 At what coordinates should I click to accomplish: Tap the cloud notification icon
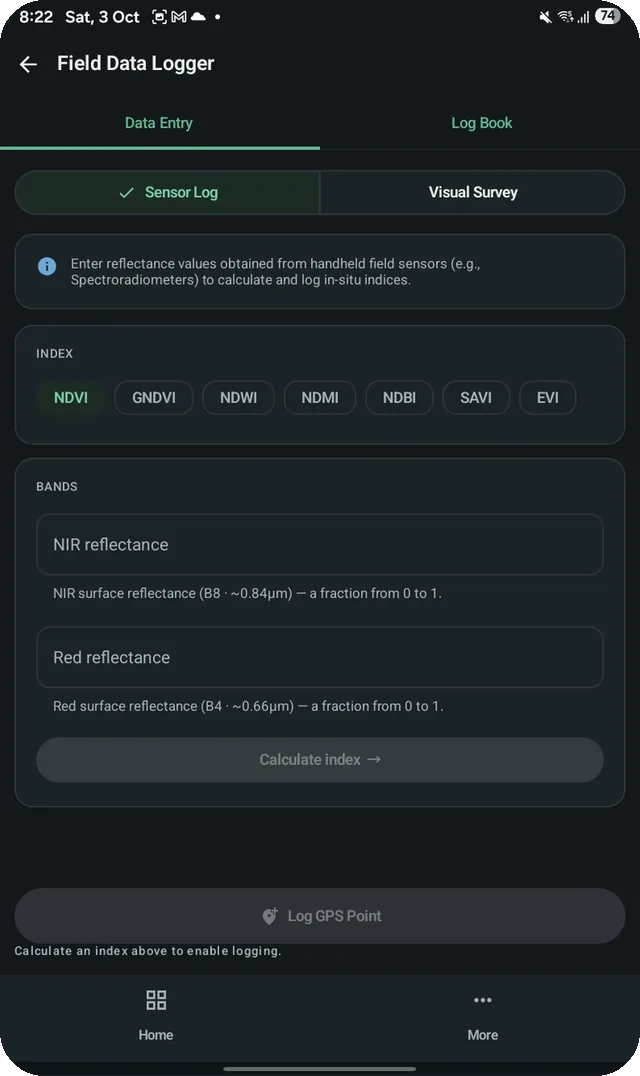[198, 16]
